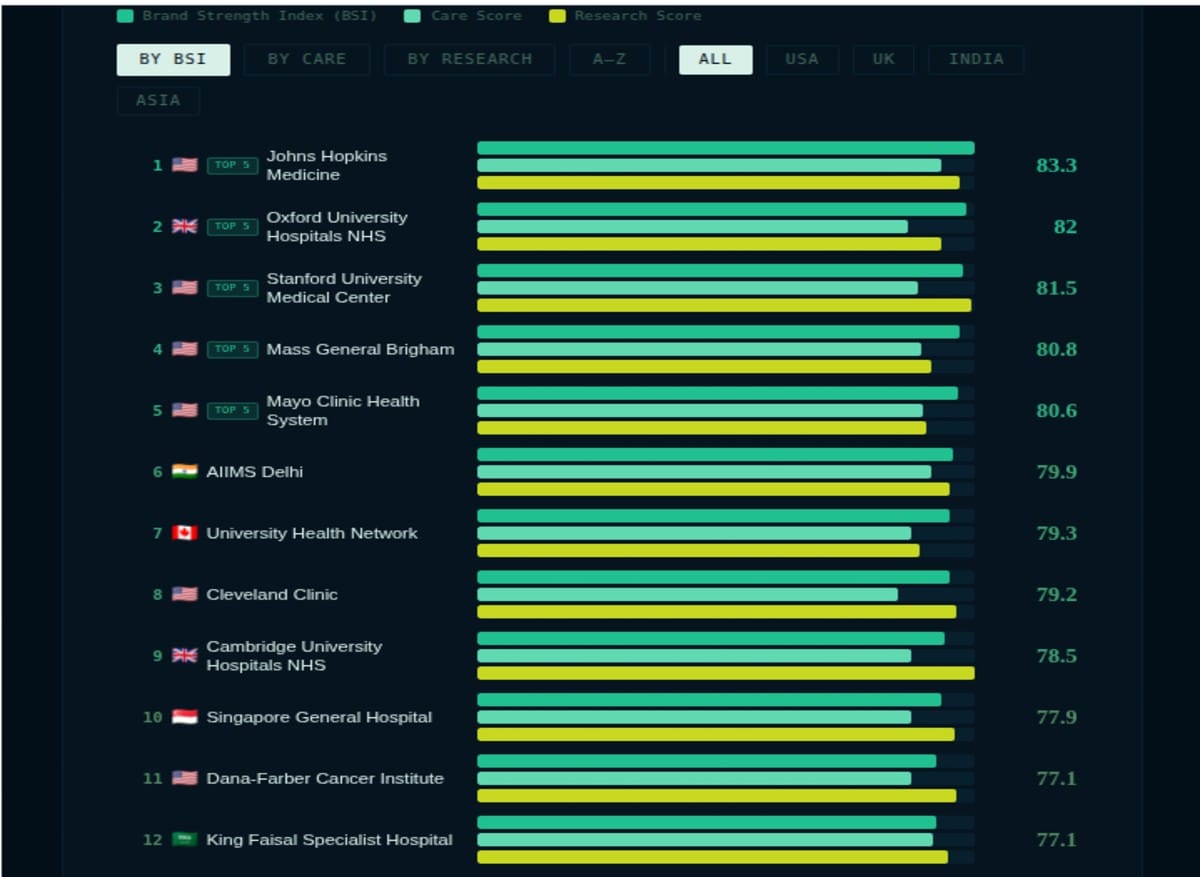Click the Saudi flag for King Faisal Specialist Hospital
This screenshot has height=877, width=1200.
coord(184,840)
